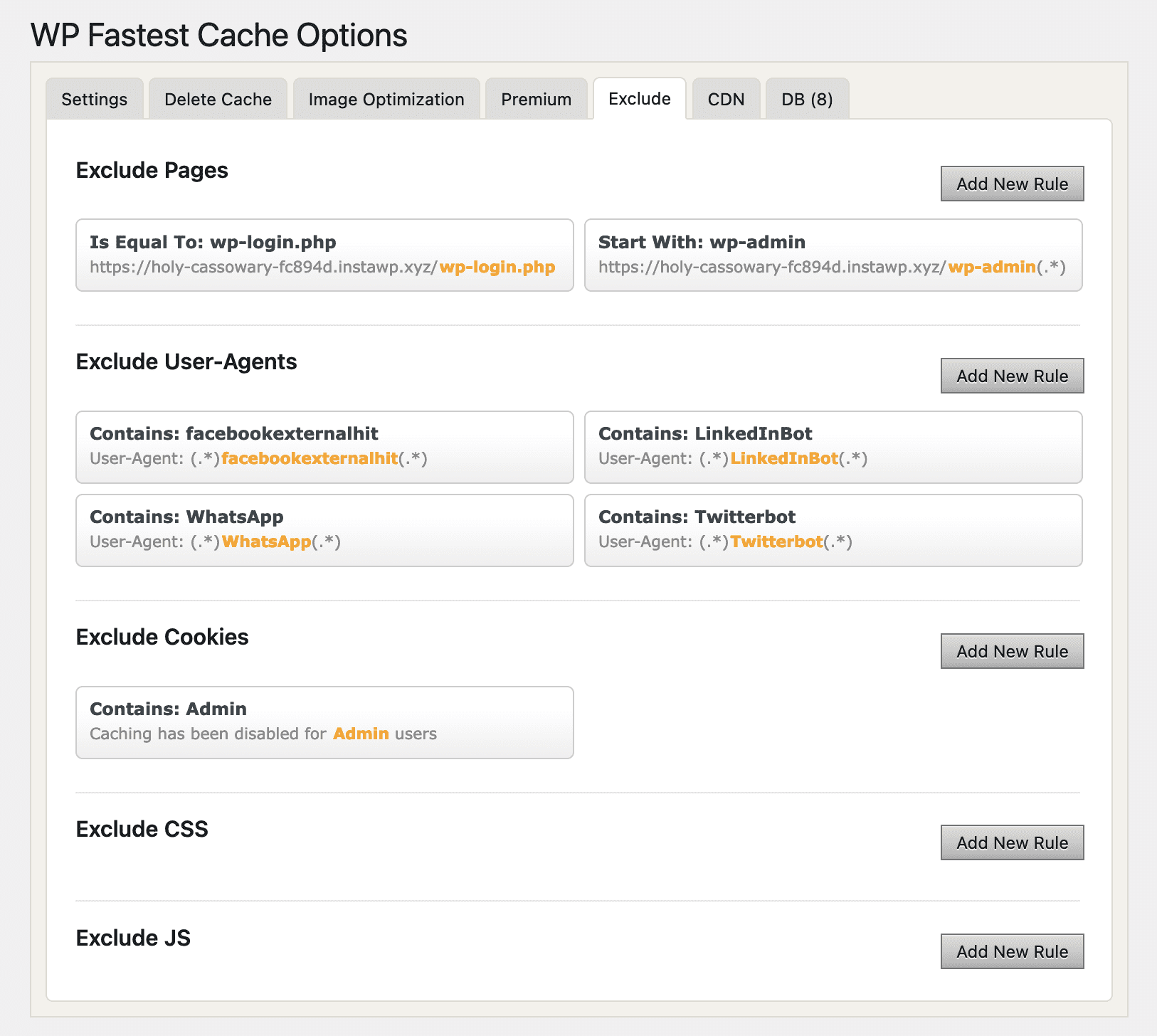Add new rule for Exclude Cookies
Viewport: 1157px width, 1036px height.
(1012, 651)
